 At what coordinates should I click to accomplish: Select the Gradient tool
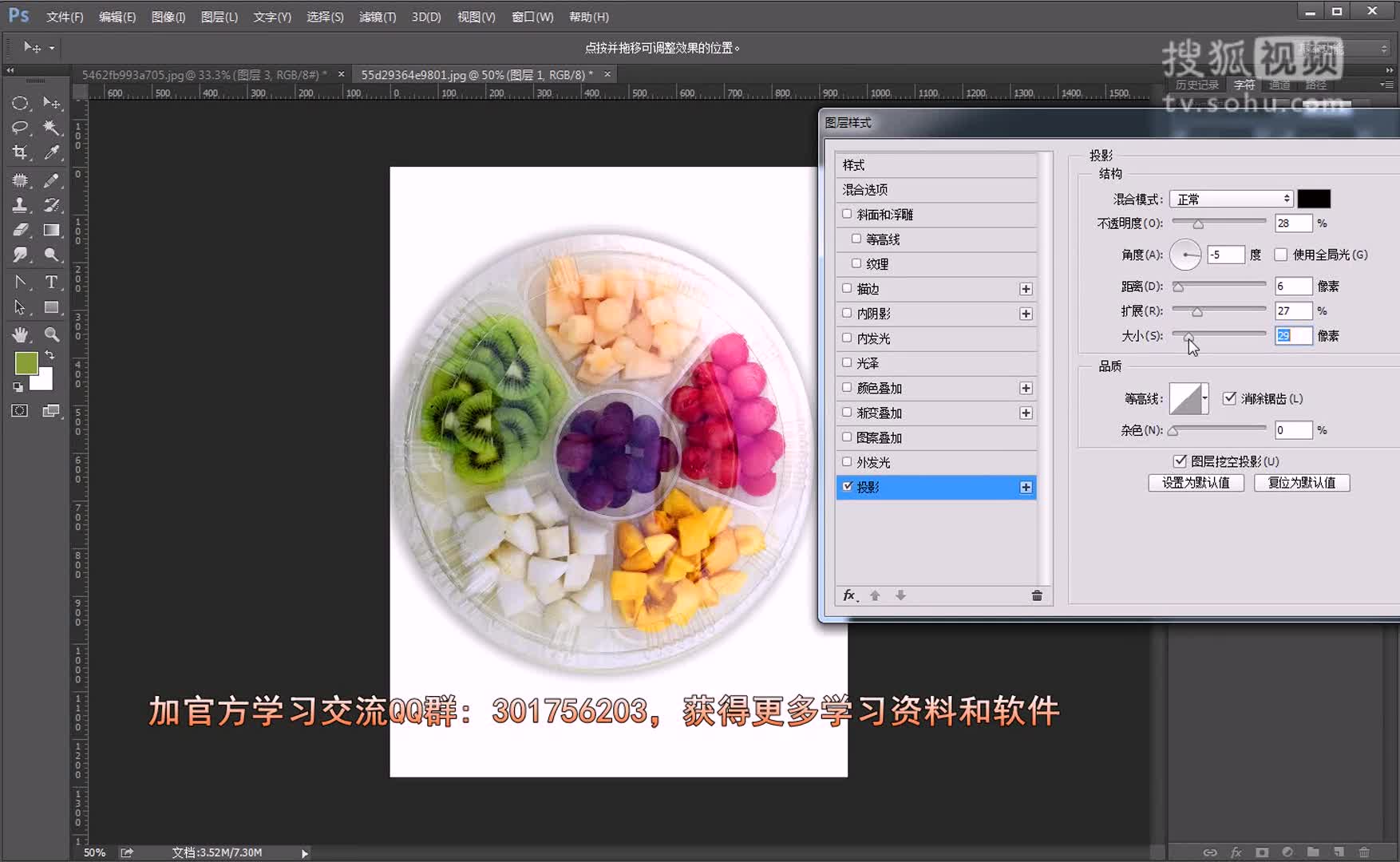(51, 230)
